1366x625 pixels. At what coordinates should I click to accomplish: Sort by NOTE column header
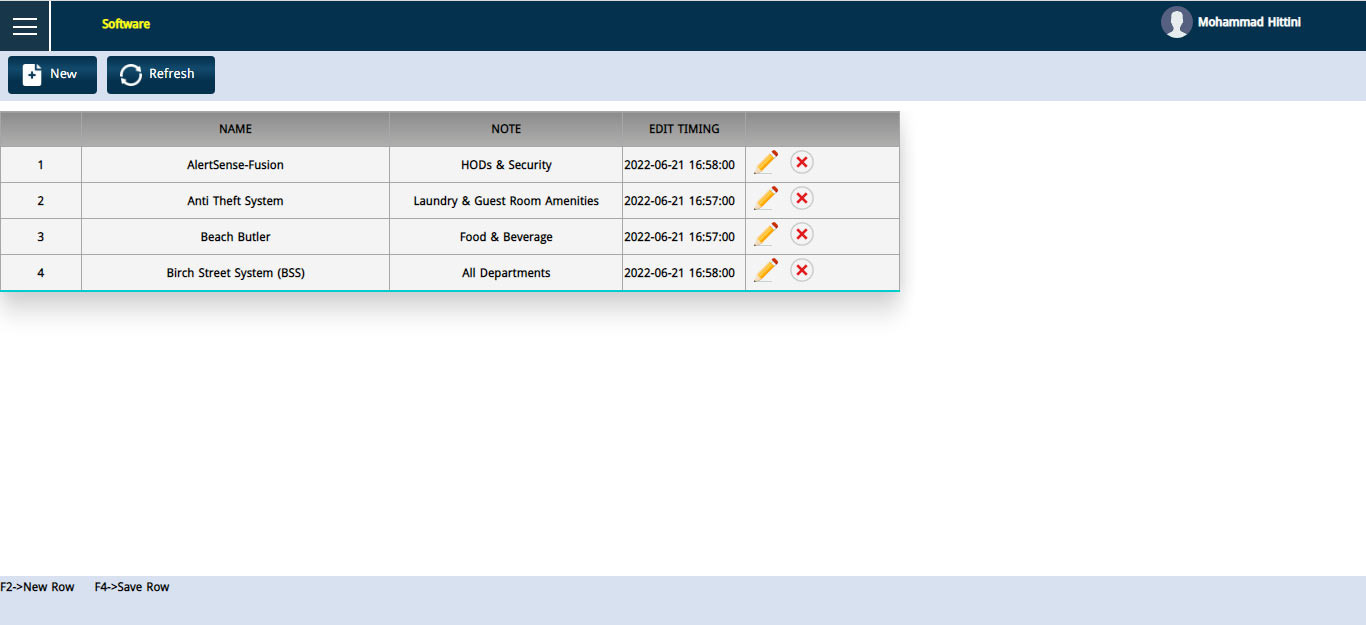(506, 129)
